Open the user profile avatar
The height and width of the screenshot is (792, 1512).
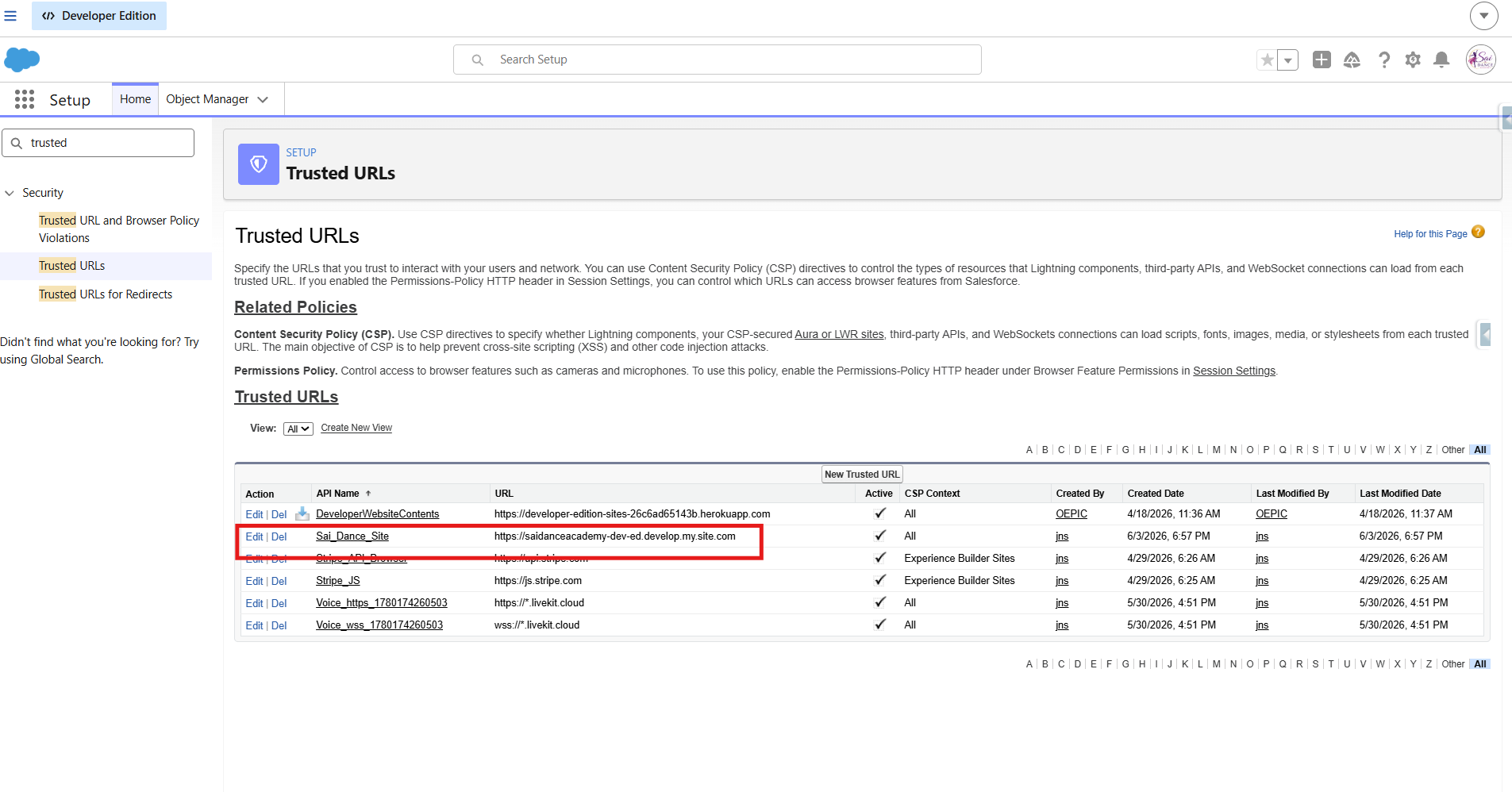tap(1481, 60)
